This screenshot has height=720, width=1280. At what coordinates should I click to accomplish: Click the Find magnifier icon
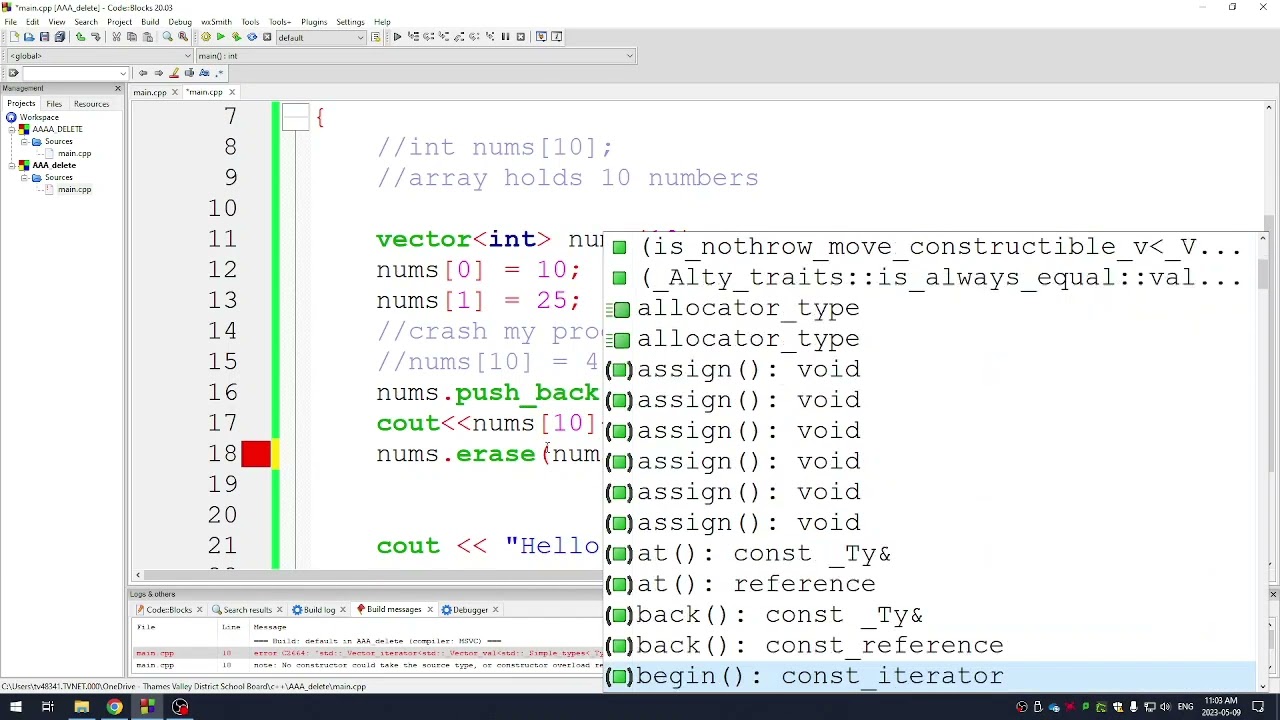[167, 37]
